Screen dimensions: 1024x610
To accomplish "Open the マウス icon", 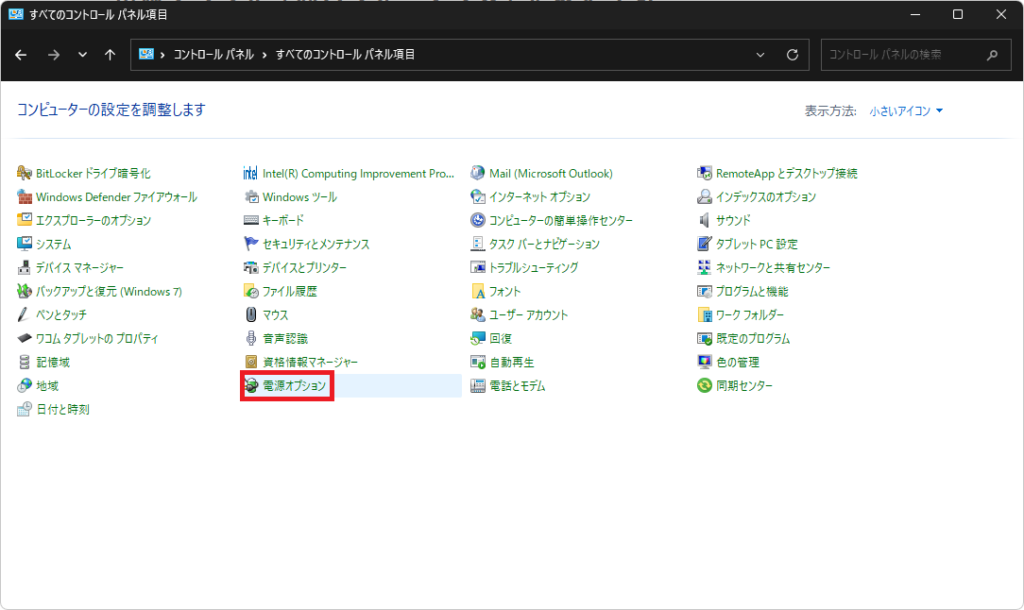I will [252, 315].
